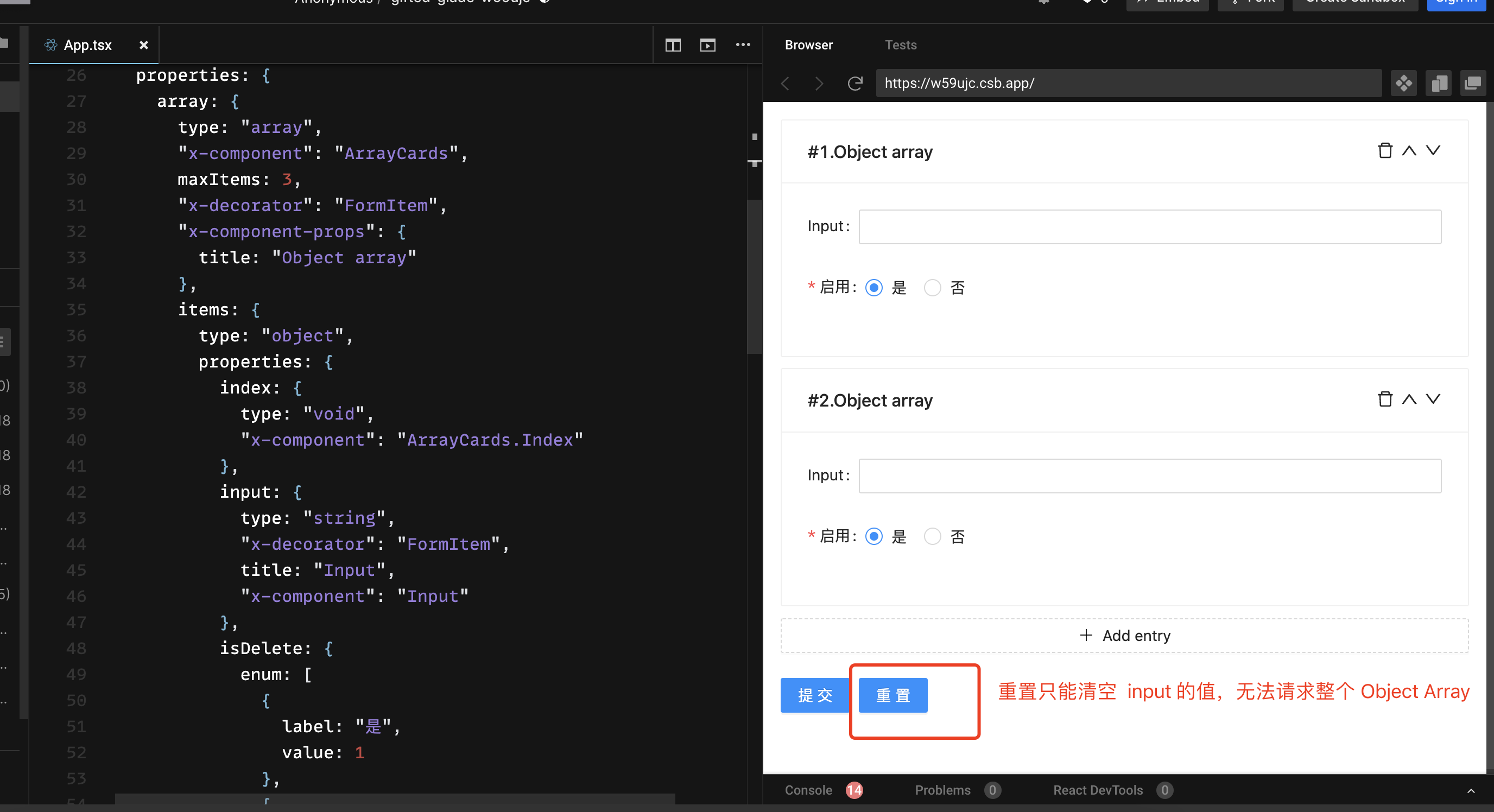Move #2 Object array card down
Screen dimensions: 1494x812
1433,399
